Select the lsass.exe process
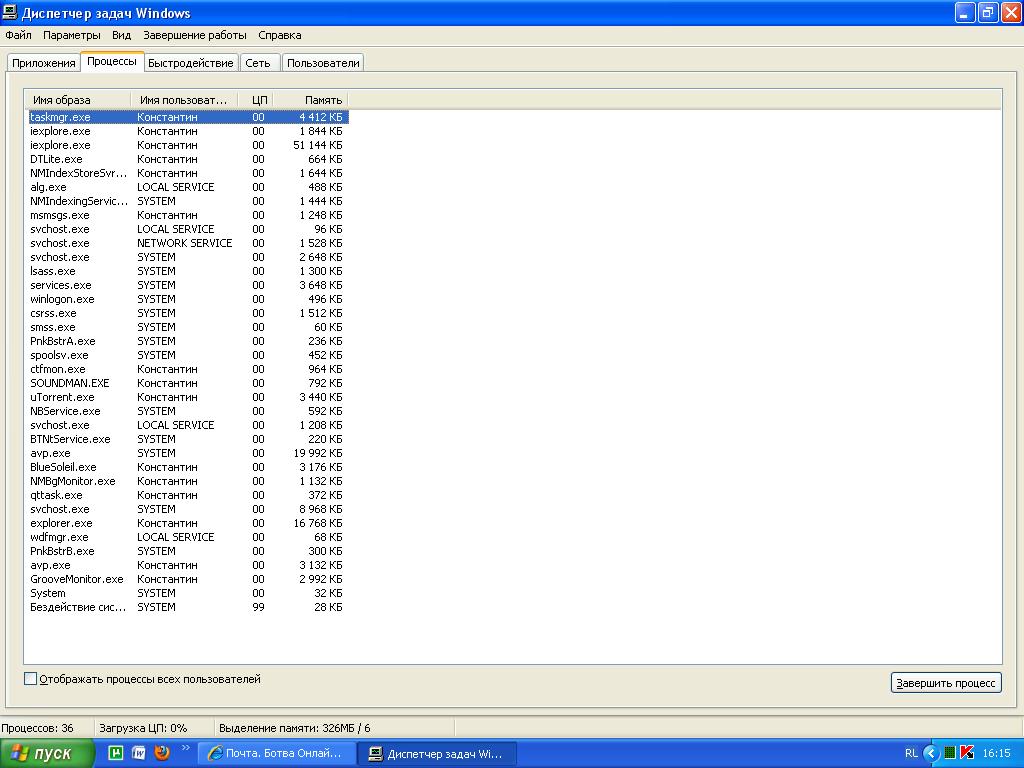This screenshot has height=768, width=1024. tap(188, 271)
